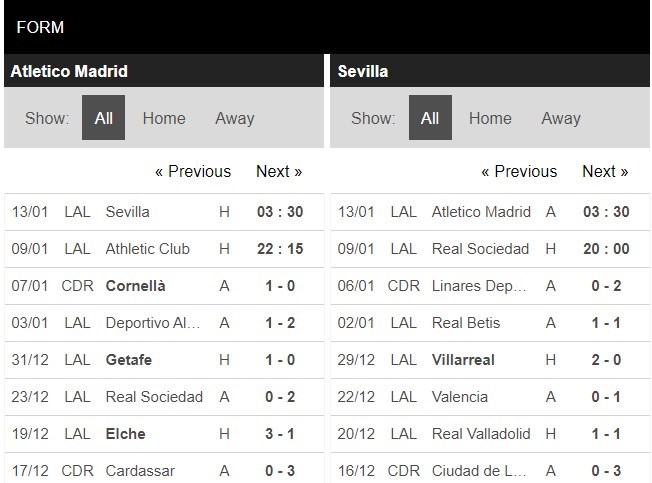Viewport: 652px width, 483px height.
Task: Open the Atletico Madrid vs Athletic Club match
Action: click(147, 249)
